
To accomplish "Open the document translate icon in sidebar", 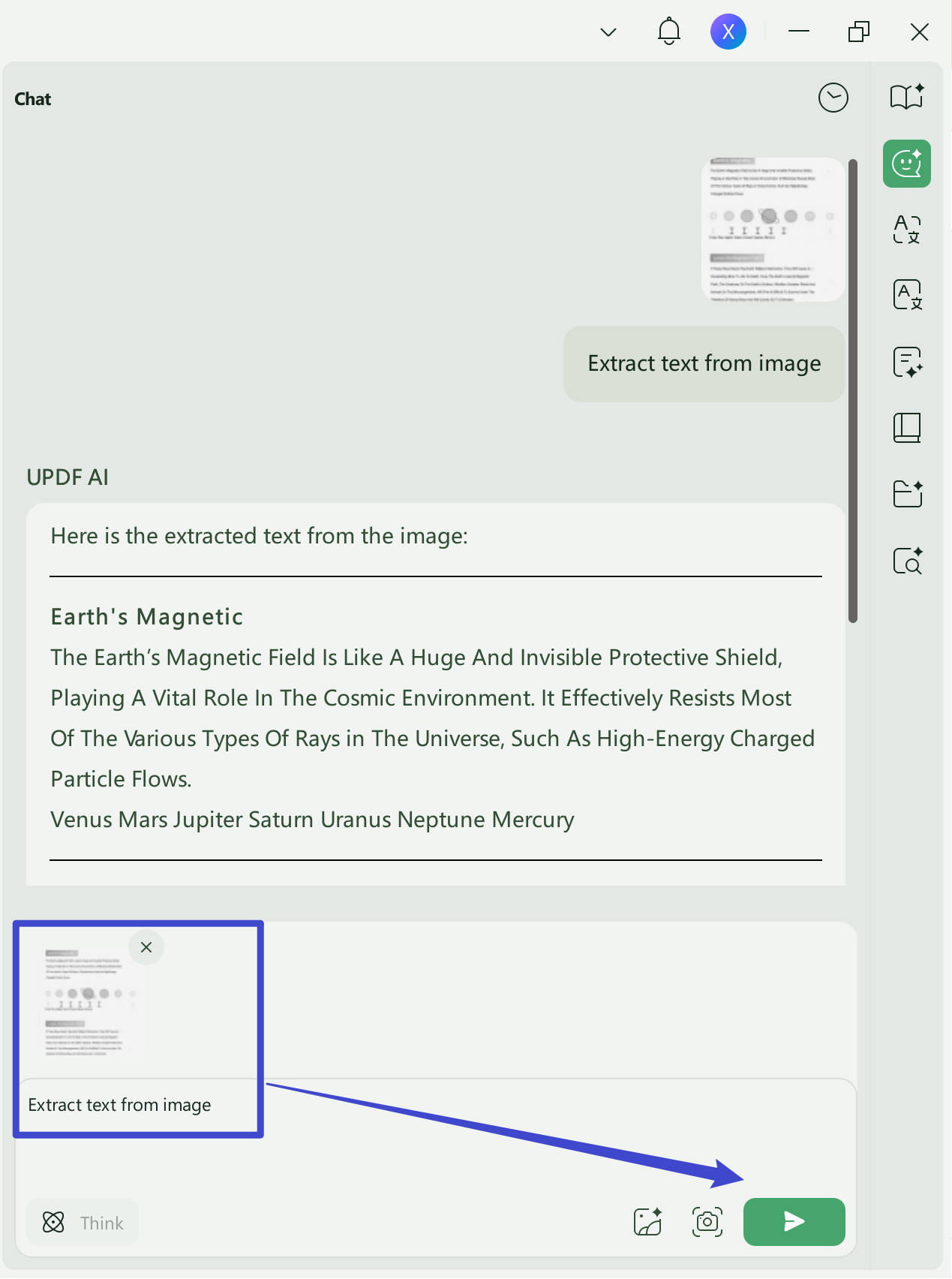I will 907,295.
